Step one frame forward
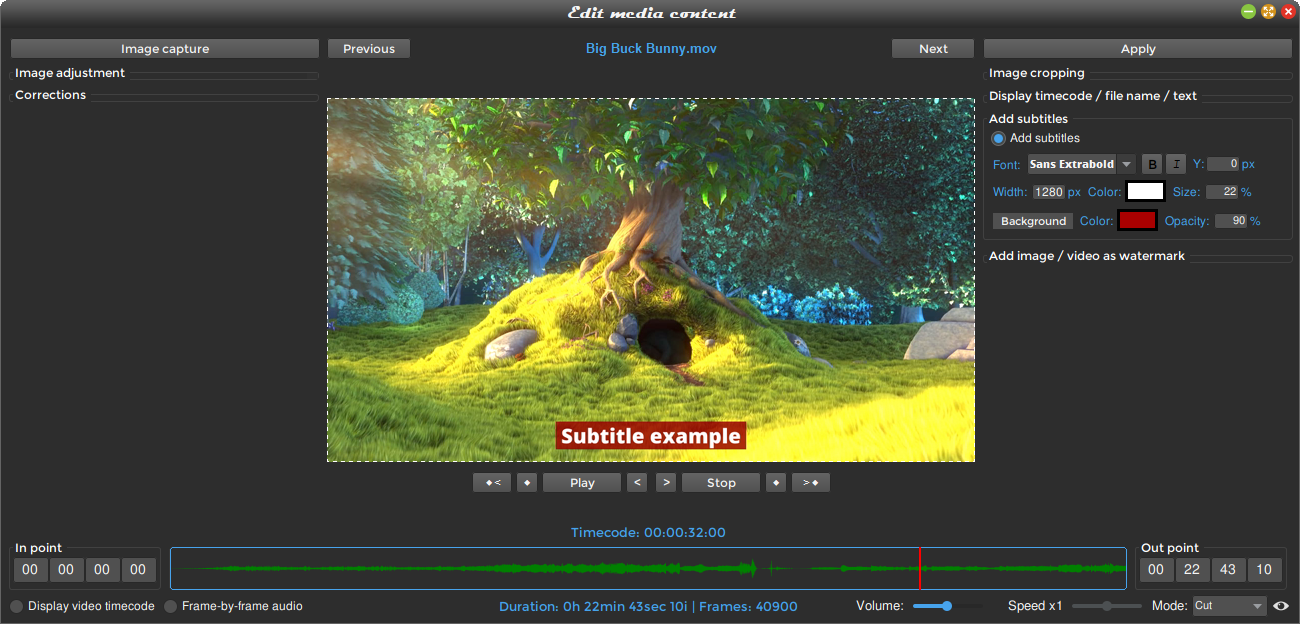The height and width of the screenshot is (624, 1300). pos(665,482)
